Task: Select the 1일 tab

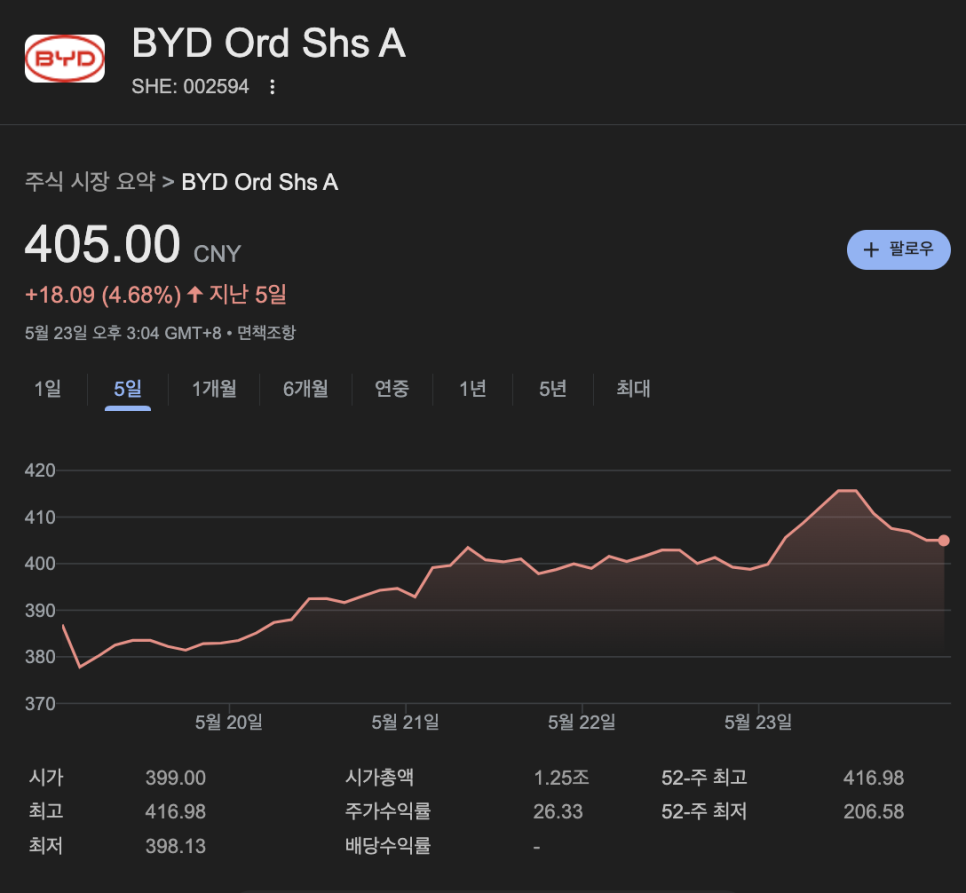Action: point(47,389)
